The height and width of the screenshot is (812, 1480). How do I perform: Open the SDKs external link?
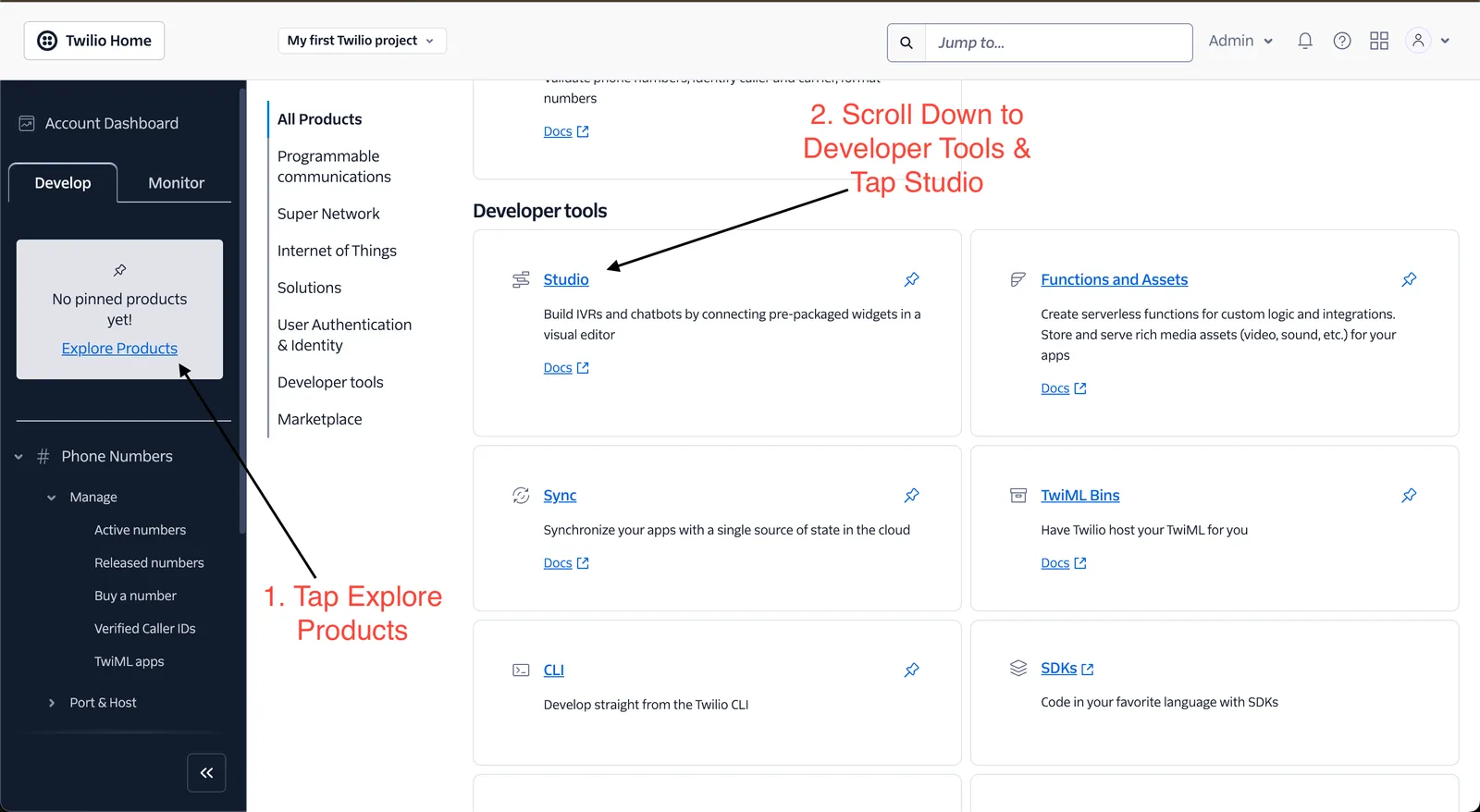(x=1067, y=668)
